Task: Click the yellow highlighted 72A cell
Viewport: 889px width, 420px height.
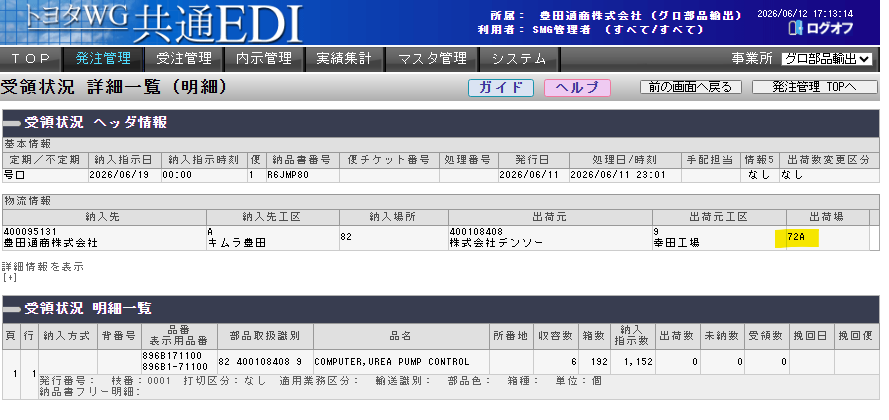Action: coord(797,238)
